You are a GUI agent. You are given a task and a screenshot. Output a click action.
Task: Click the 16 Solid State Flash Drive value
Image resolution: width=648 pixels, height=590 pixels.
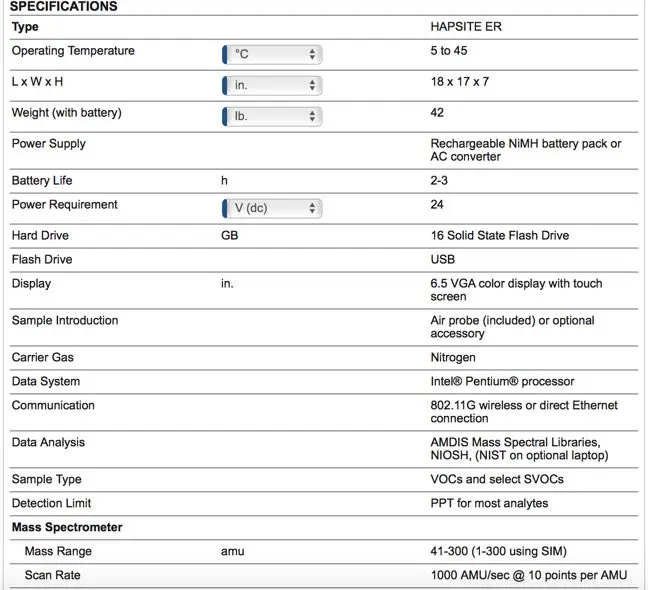[500, 236]
